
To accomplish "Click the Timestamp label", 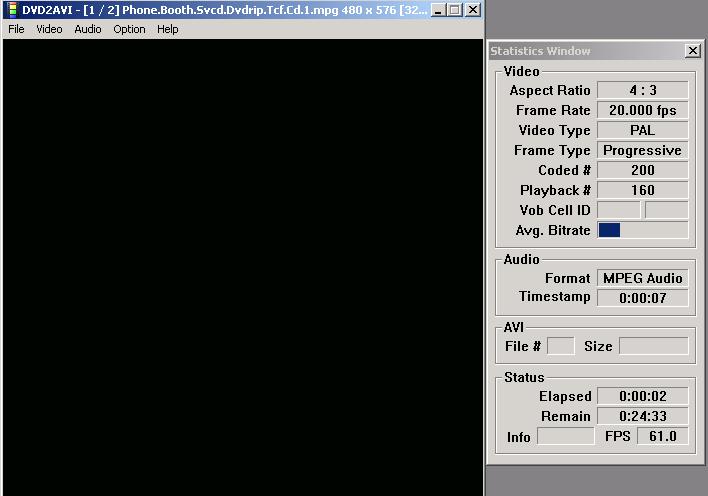I will tap(554, 296).
